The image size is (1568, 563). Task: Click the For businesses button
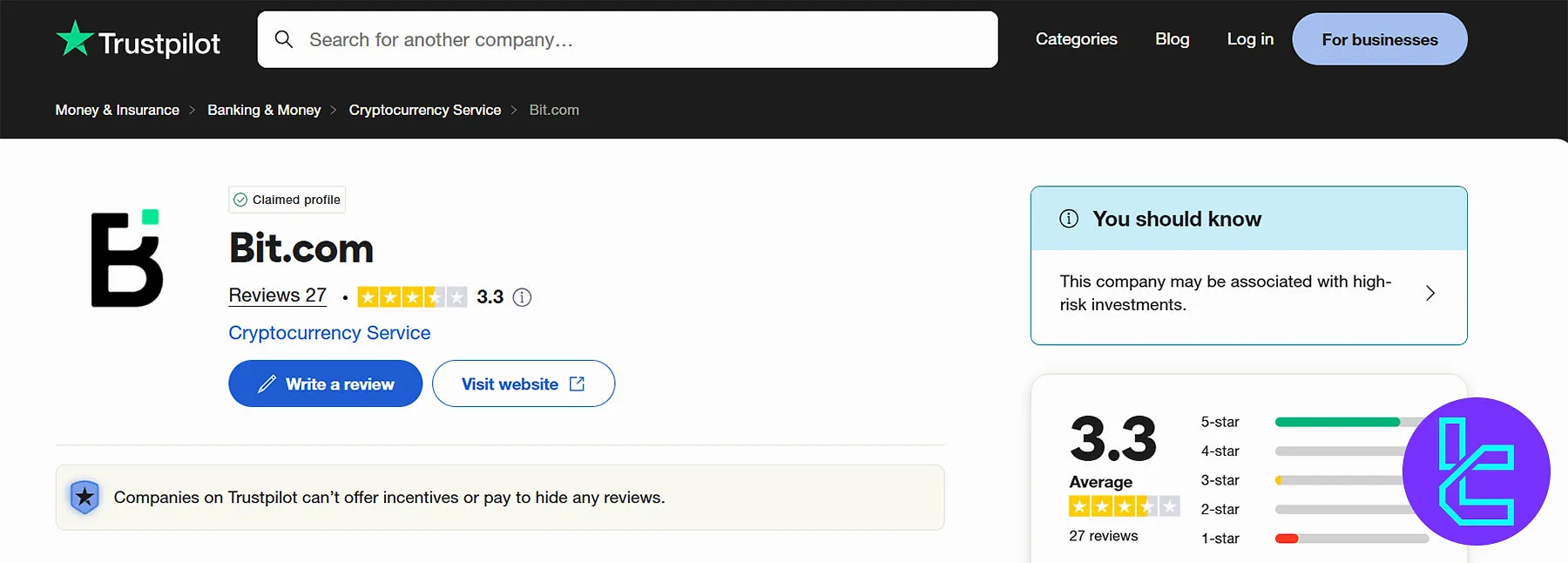(1380, 39)
